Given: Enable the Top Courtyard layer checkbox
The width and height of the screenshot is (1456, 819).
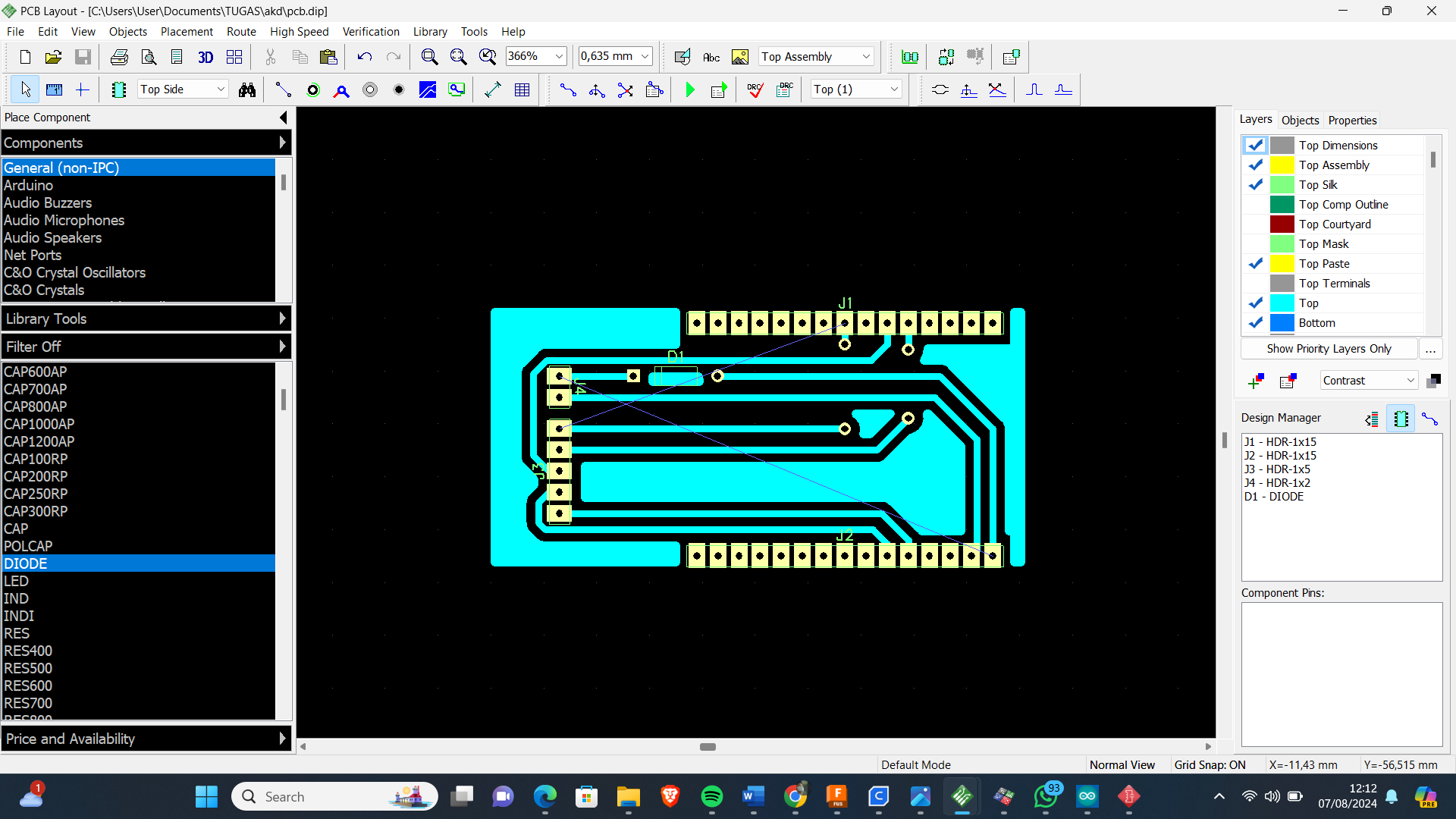Looking at the screenshot, I should (1256, 224).
